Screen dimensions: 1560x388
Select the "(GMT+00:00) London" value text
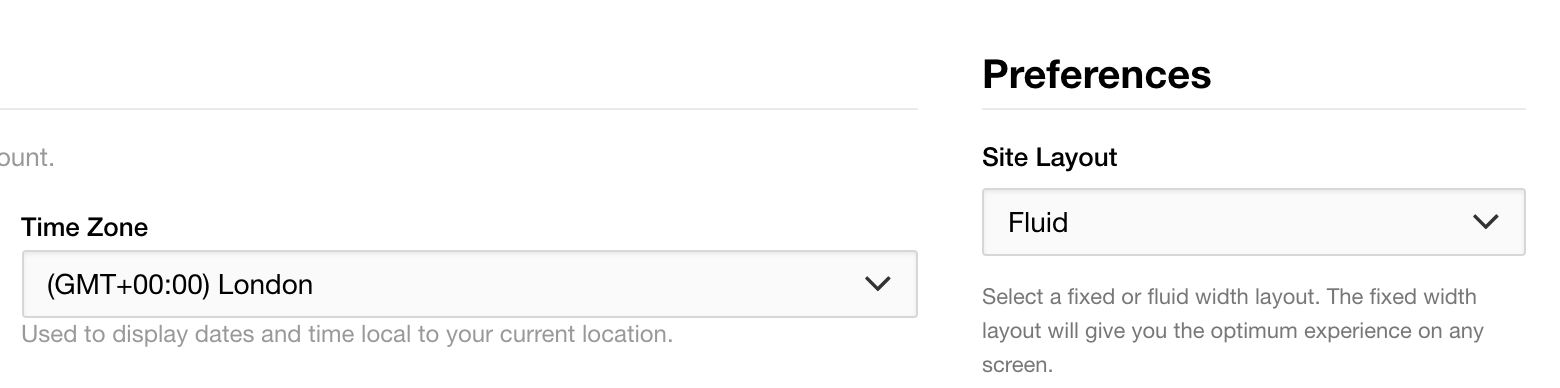pos(180,285)
